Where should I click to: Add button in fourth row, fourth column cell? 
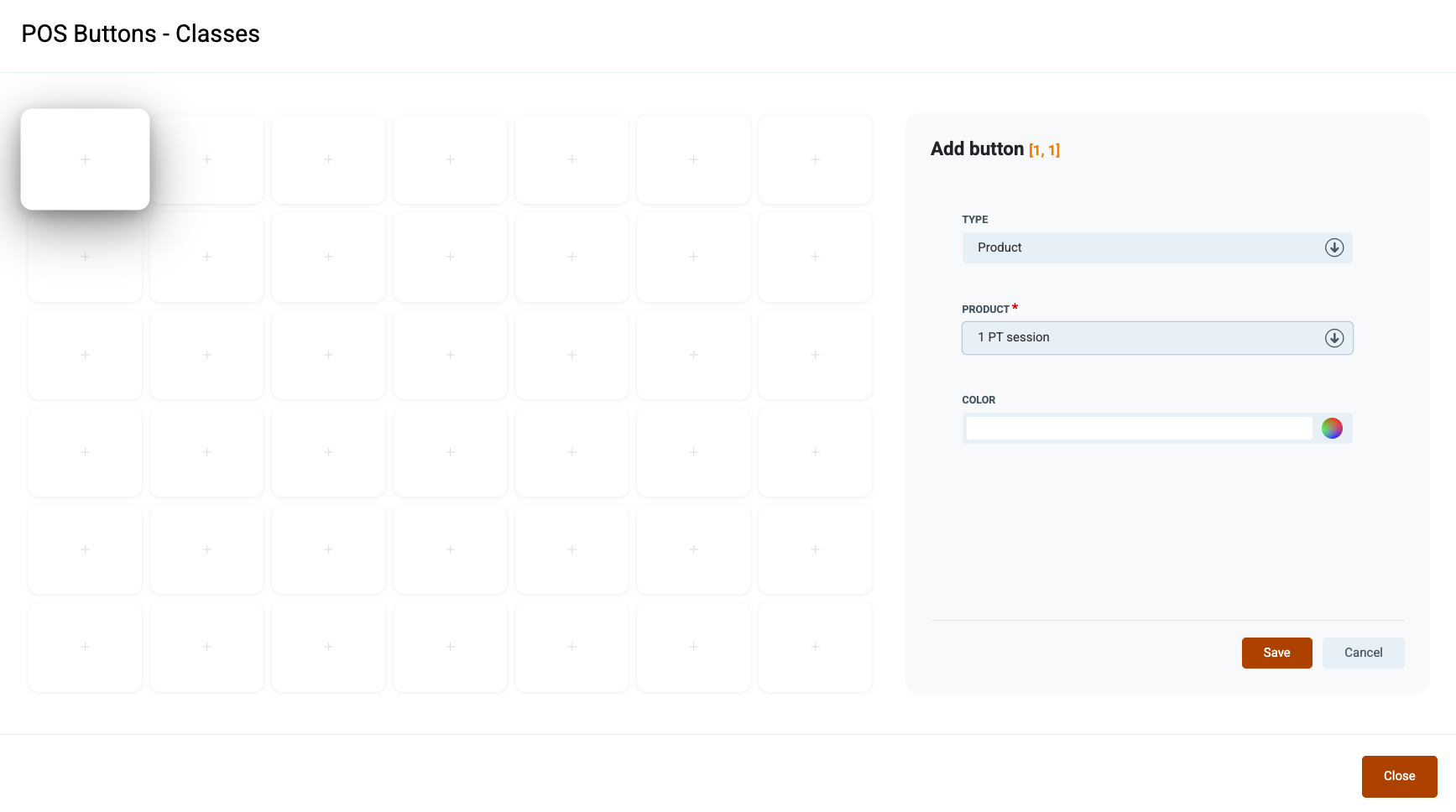pos(450,452)
